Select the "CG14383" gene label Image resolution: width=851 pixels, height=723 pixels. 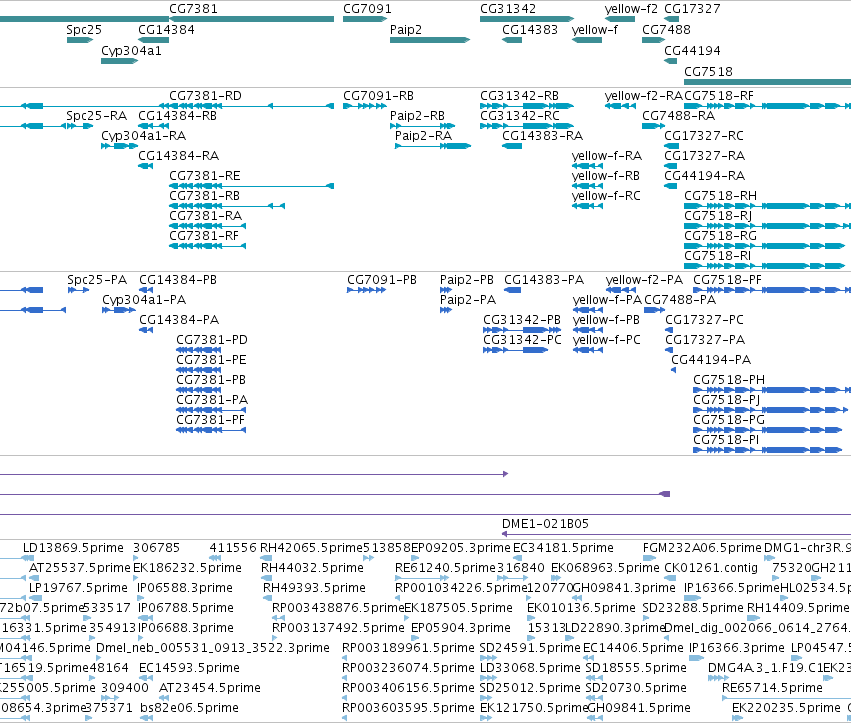pos(530,30)
